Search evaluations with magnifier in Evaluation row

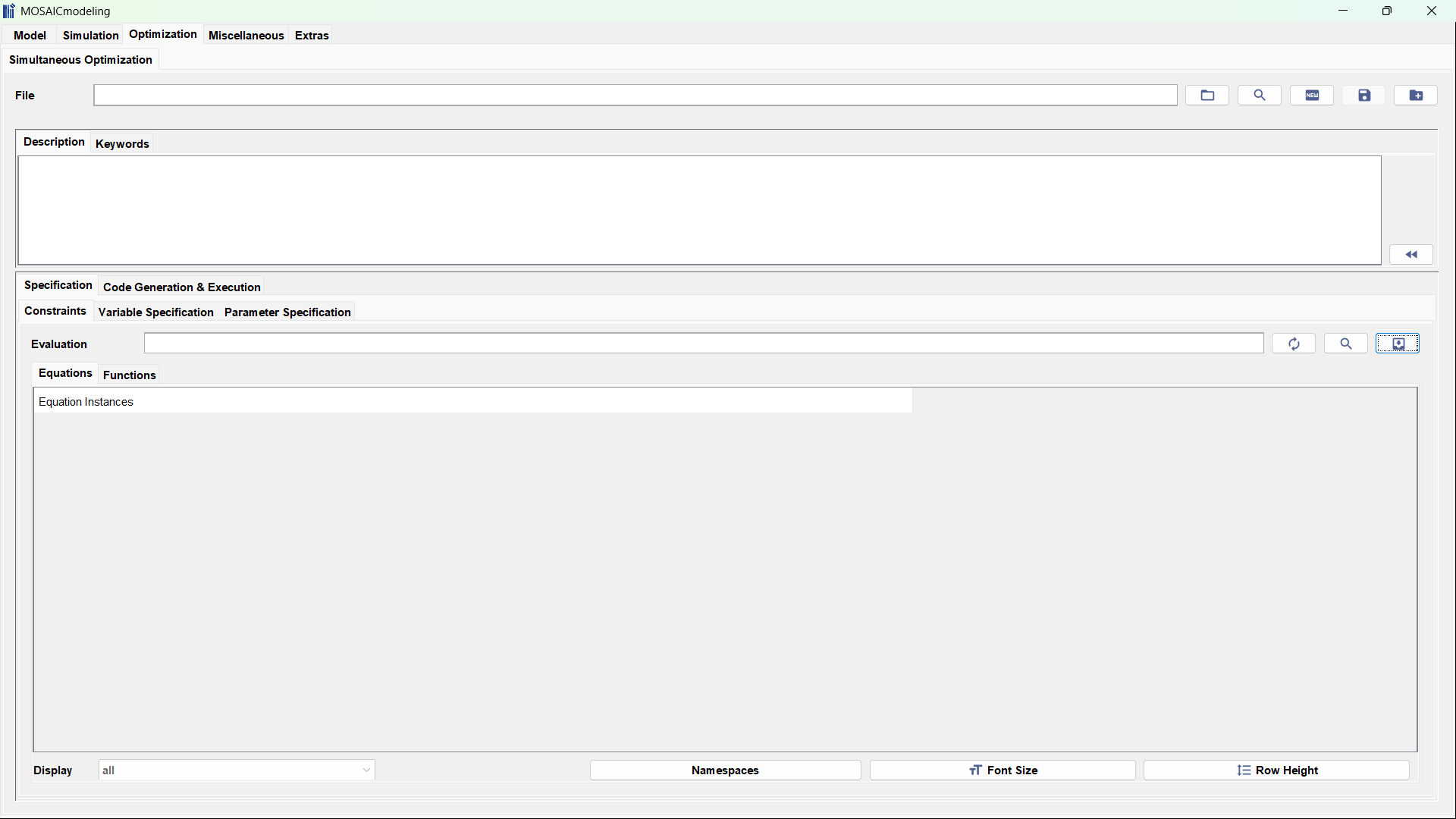click(x=1346, y=344)
